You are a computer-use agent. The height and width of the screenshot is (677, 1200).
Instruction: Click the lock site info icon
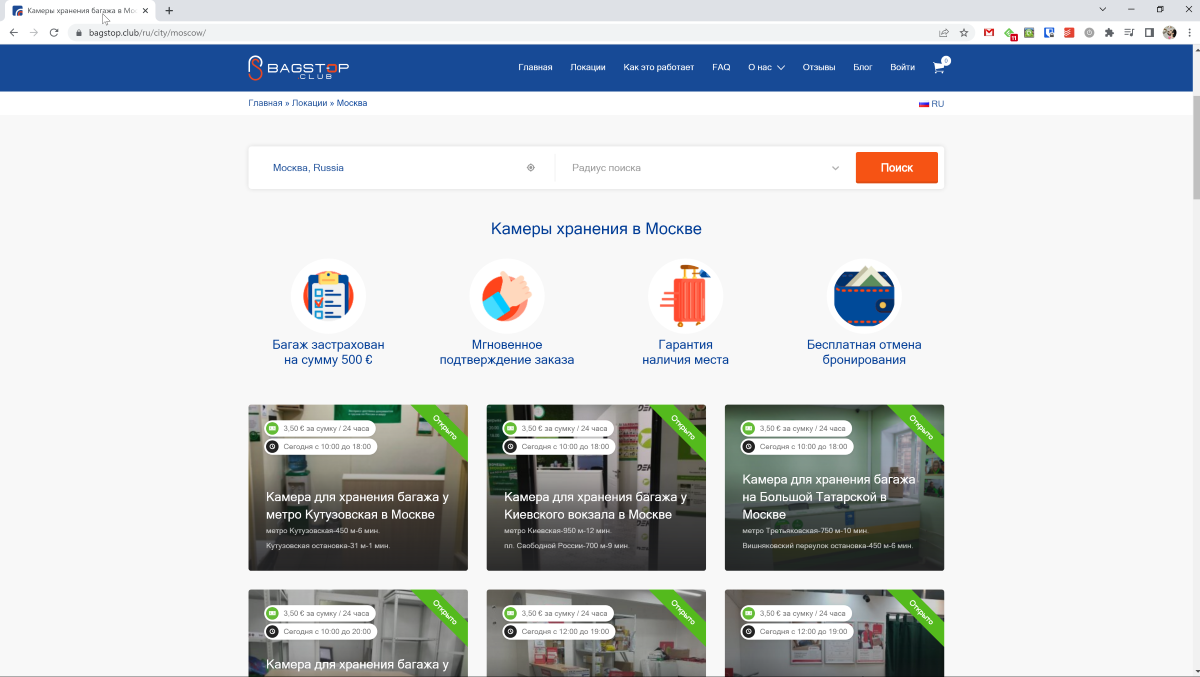coord(78,32)
